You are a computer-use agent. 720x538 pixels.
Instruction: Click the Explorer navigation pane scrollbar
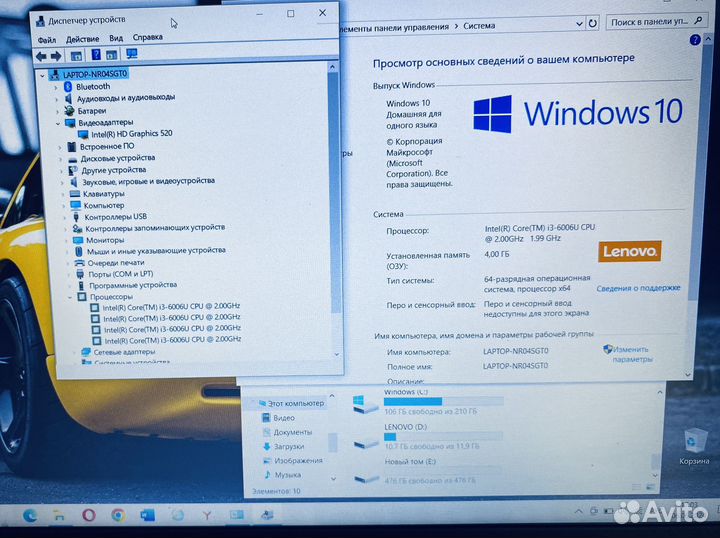coord(333,442)
